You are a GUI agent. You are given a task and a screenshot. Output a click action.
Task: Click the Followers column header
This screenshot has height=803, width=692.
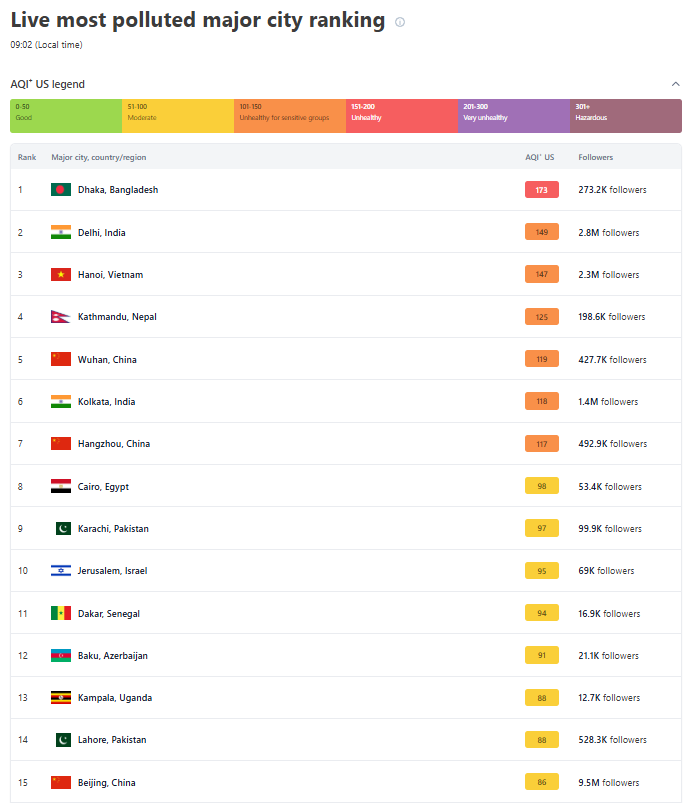596,157
